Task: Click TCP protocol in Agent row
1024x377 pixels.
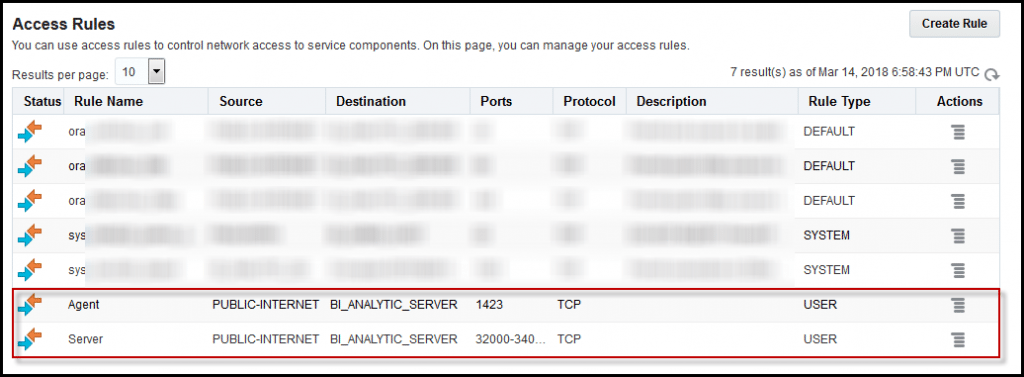Action: (568, 304)
